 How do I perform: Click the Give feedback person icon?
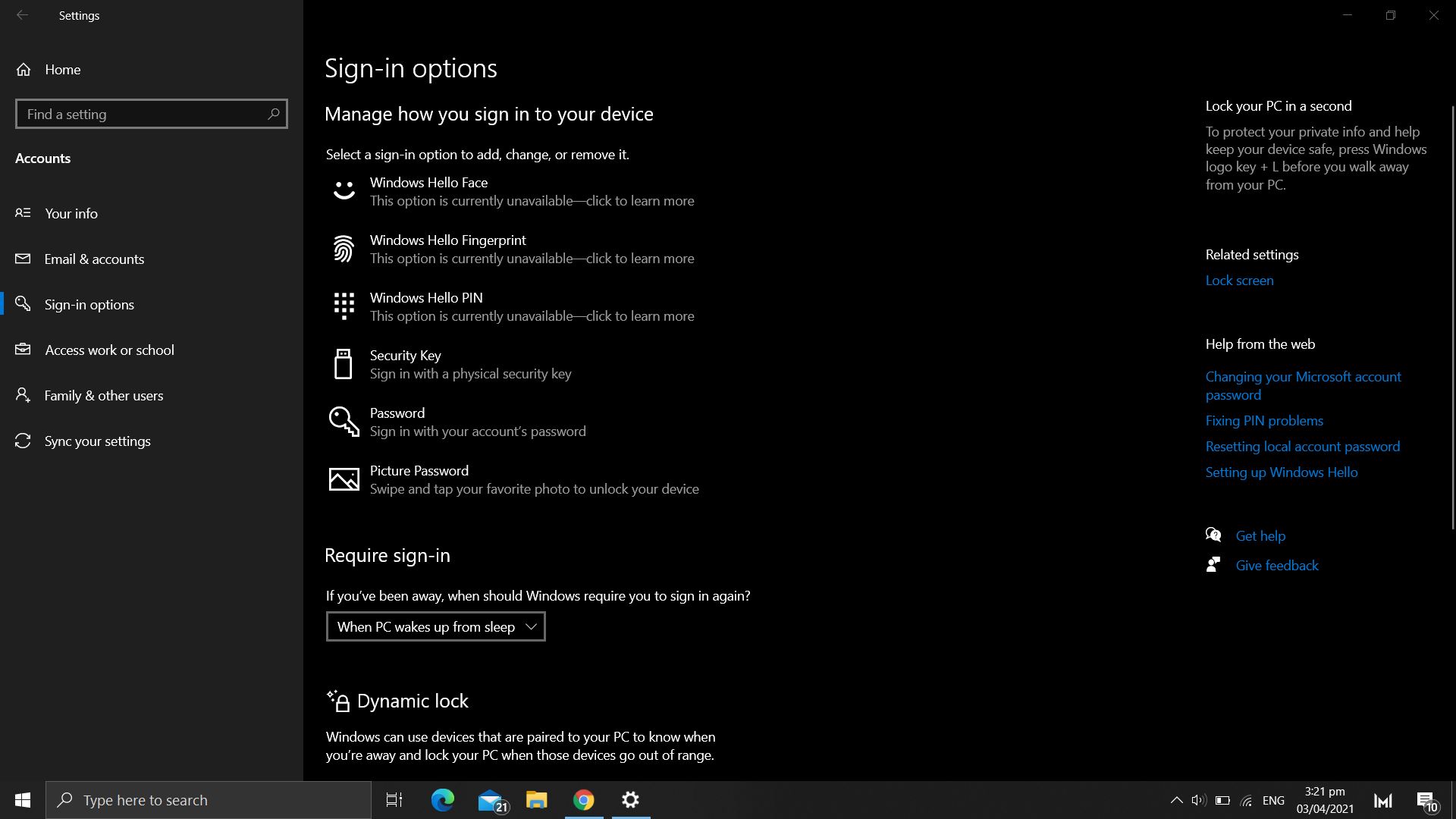[x=1213, y=565]
